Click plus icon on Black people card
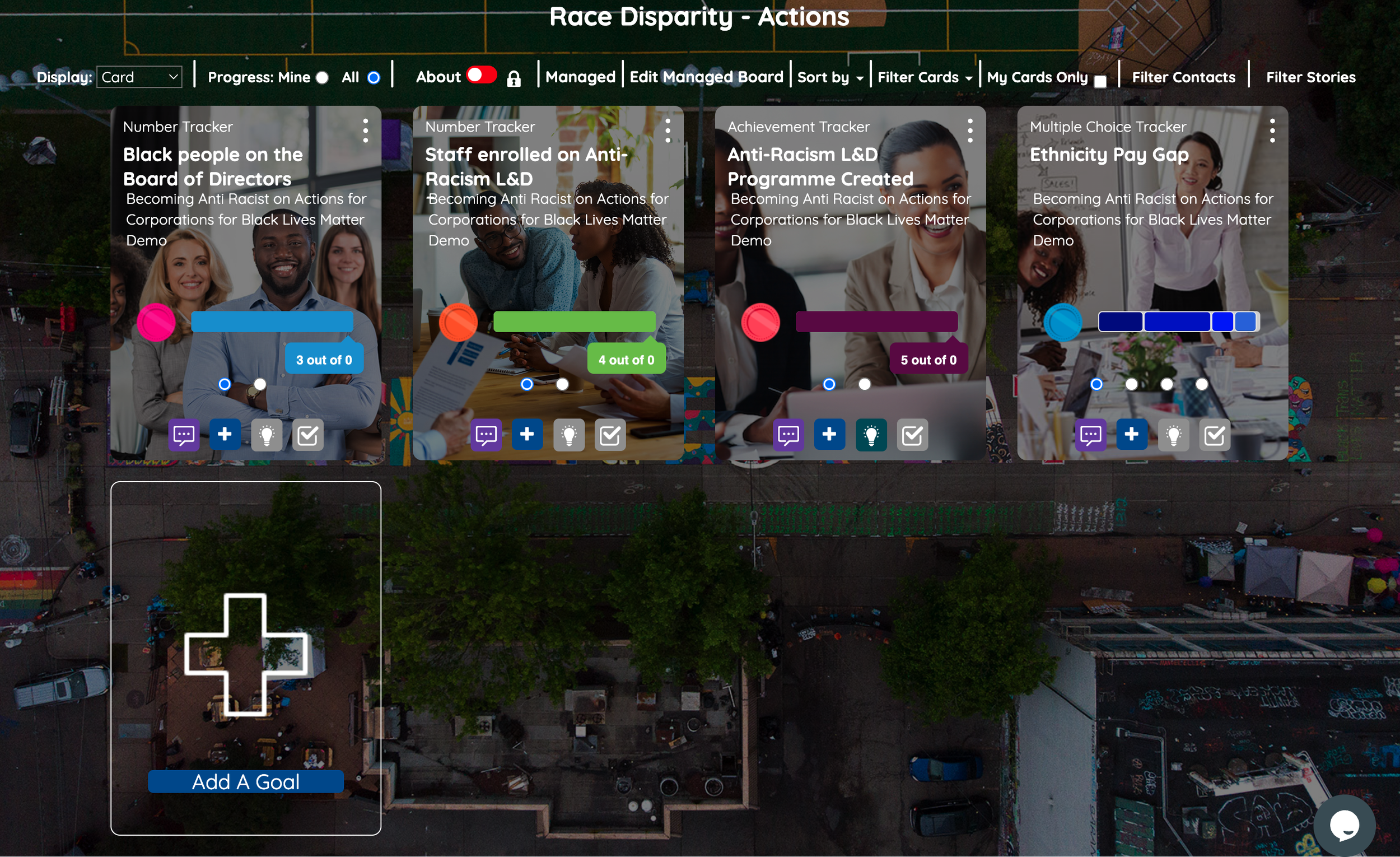This screenshot has width=1400, height=857. [x=225, y=435]
